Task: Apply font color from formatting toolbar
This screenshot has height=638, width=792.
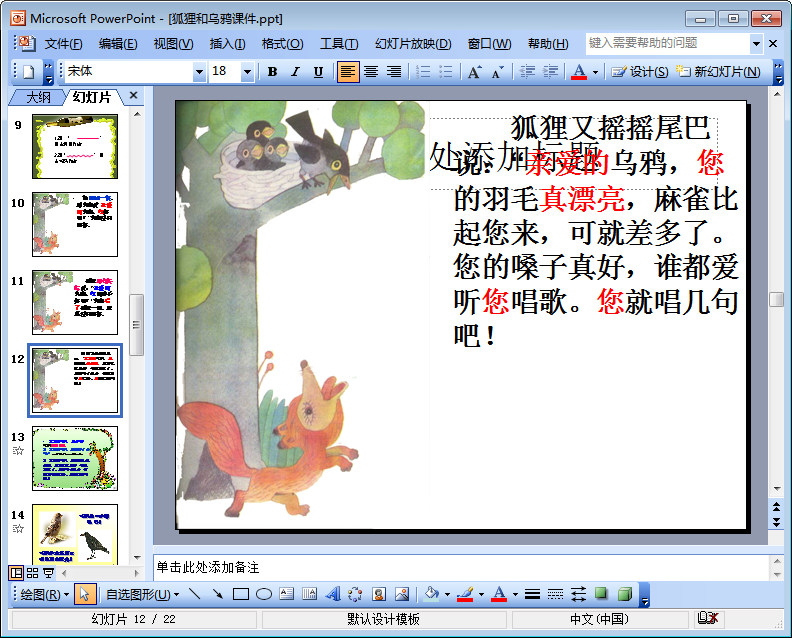Action: 579,72
